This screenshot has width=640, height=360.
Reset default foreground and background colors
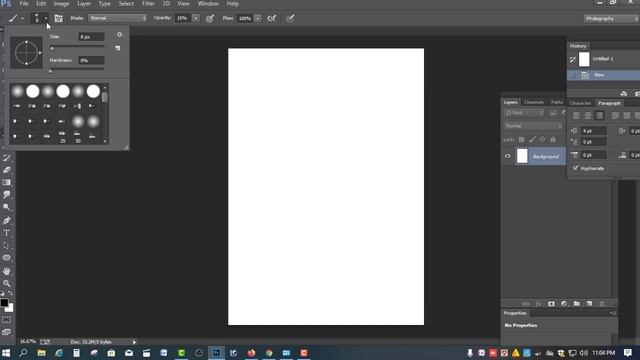(2, 293)
